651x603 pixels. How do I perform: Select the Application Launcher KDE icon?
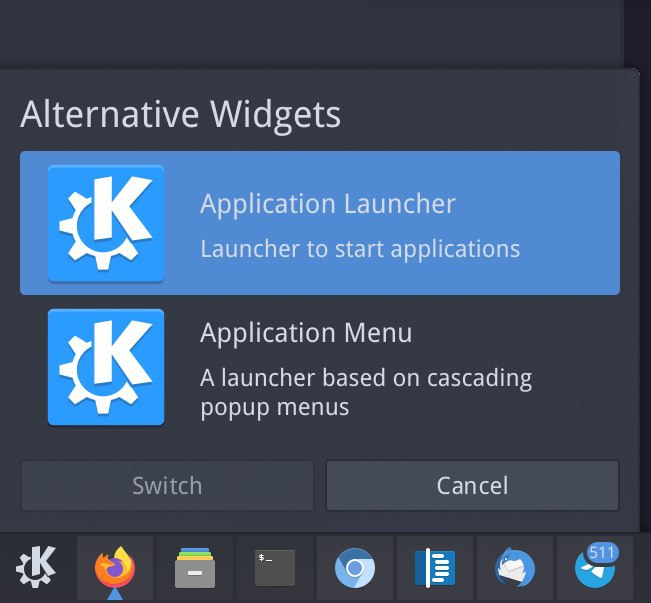click(x=106, y=223)
